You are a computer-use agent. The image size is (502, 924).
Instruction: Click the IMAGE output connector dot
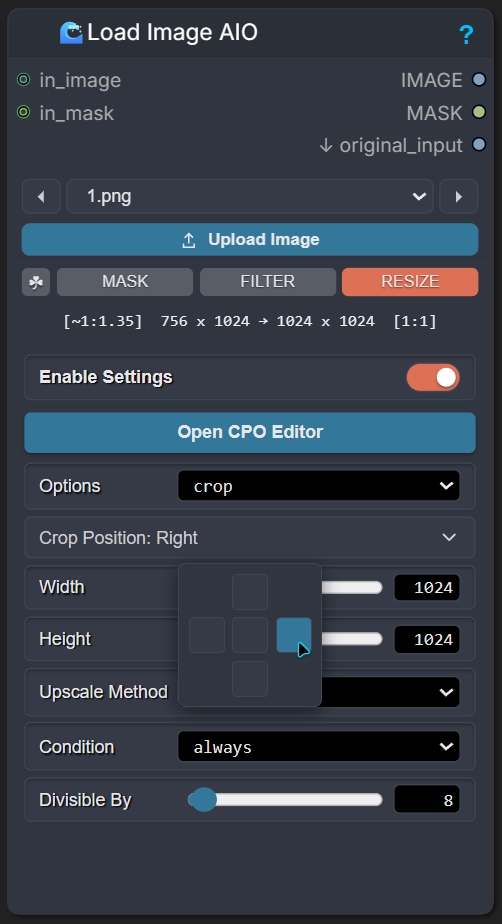tap(479, 80)
